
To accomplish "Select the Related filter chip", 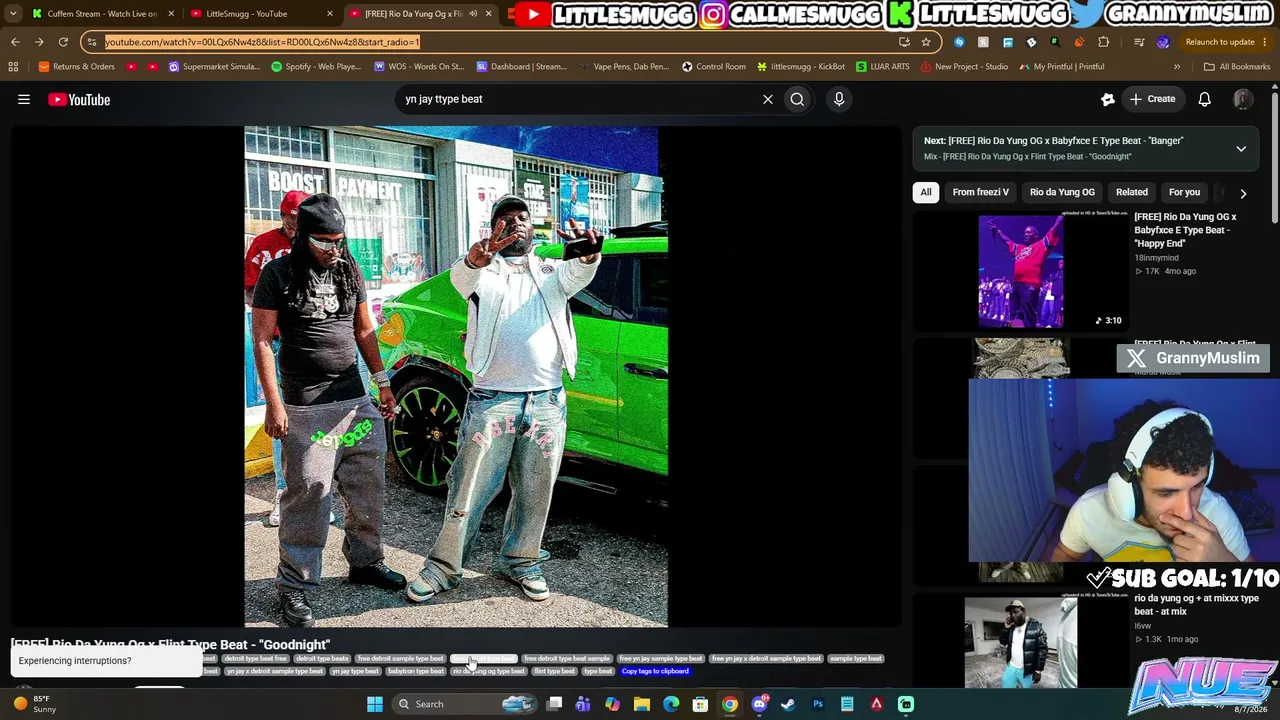I will pos(1132,192).
